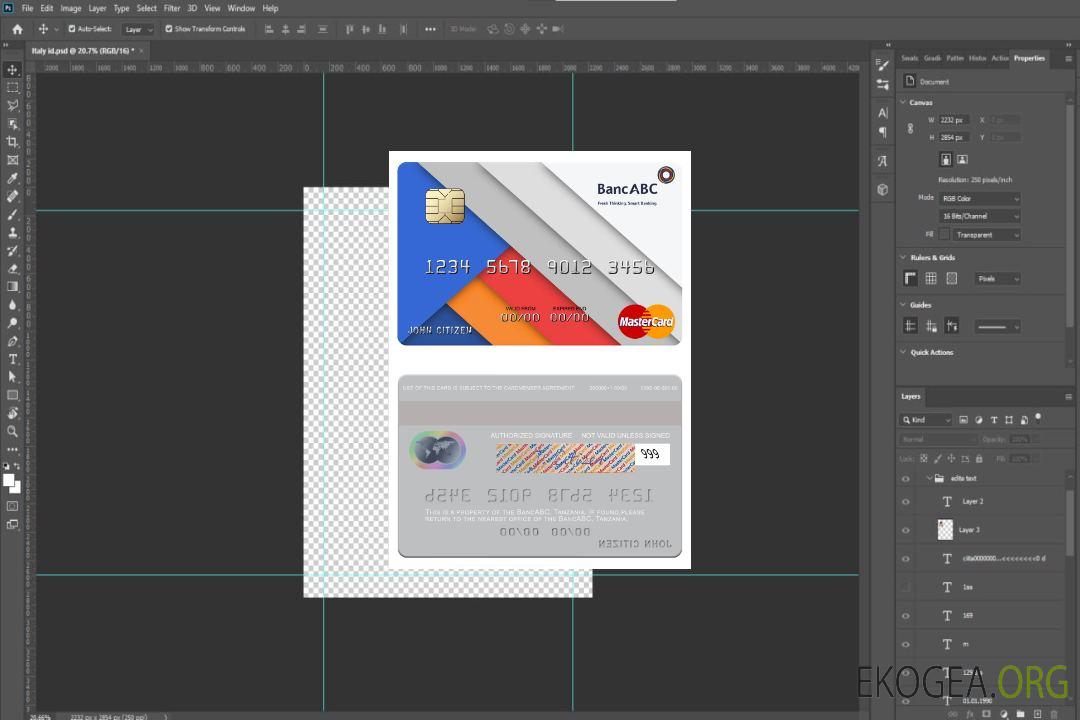
Task: Open the Auto-Select Layer dropdown
Action: pyautogui.click(x=138, y=30)
